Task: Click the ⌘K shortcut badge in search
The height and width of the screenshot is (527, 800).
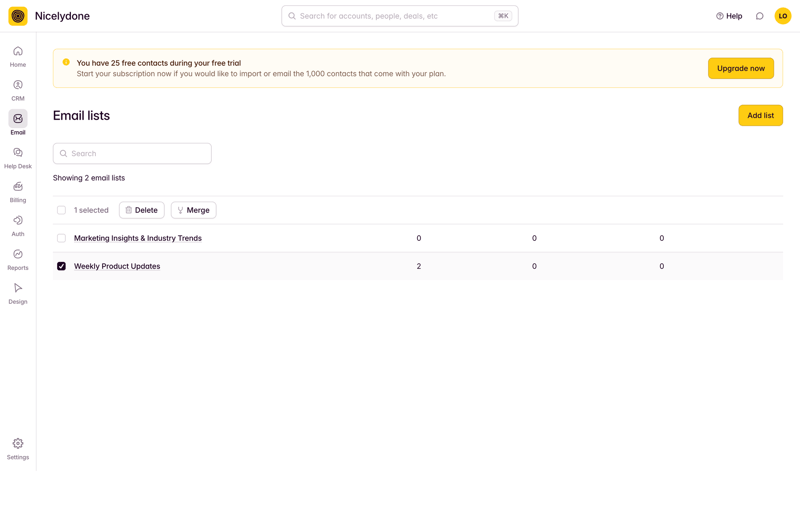Action: point(503,16)
